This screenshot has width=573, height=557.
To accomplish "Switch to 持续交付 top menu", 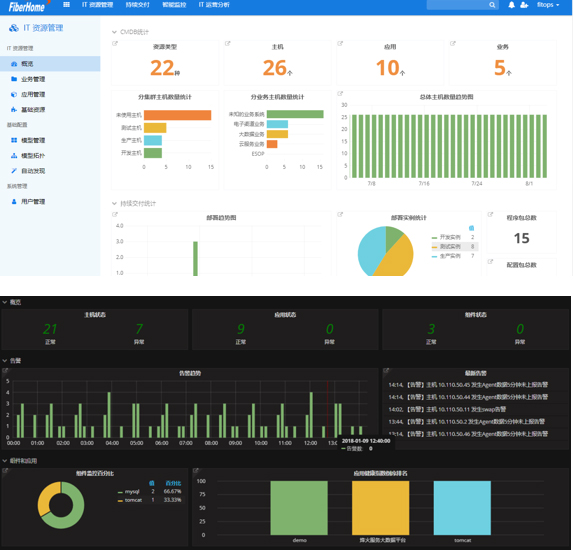I will coord(137,5).
